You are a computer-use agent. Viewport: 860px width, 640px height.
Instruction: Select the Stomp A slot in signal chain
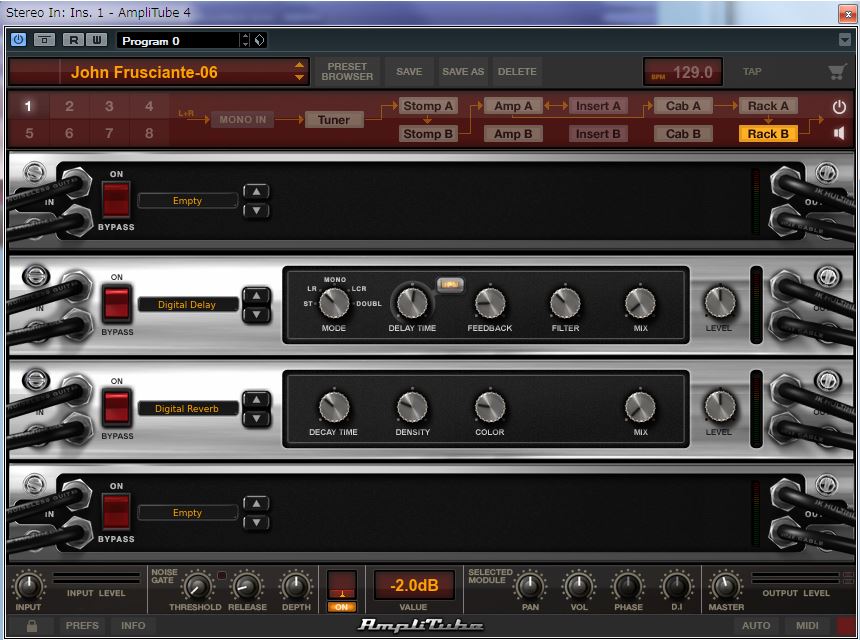click(x=428, y=105)
